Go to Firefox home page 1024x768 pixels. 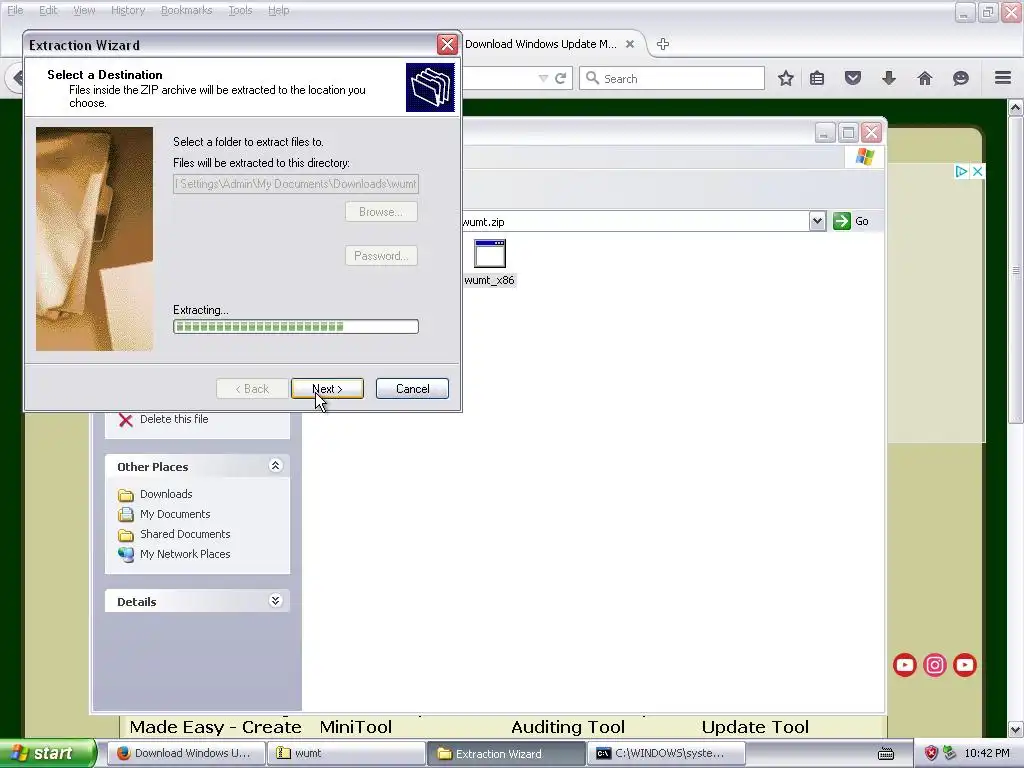click(x=925, y=78)
